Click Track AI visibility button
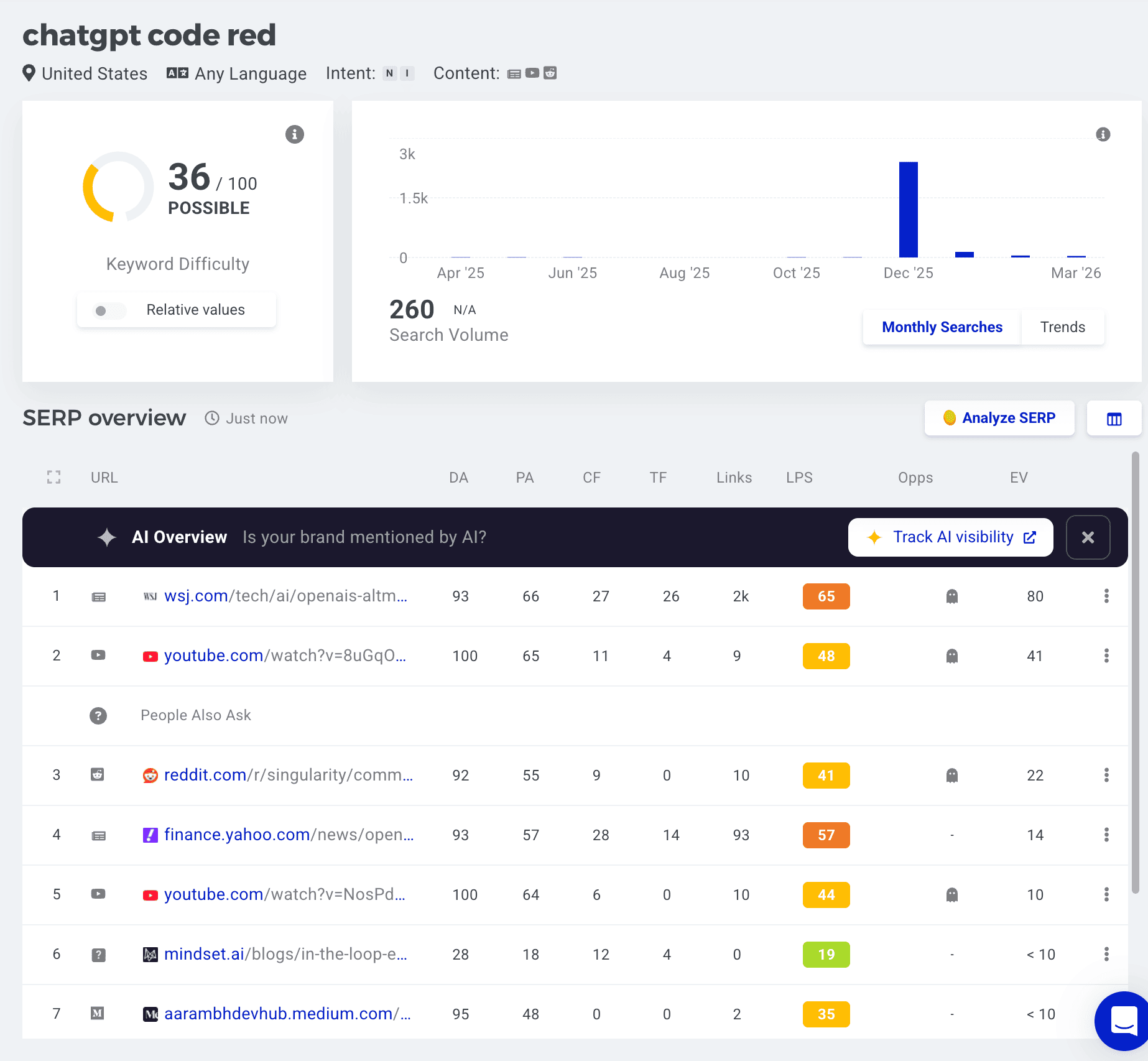The height and width of the screenshot is (1061, 1148). [x=950, y=537]
